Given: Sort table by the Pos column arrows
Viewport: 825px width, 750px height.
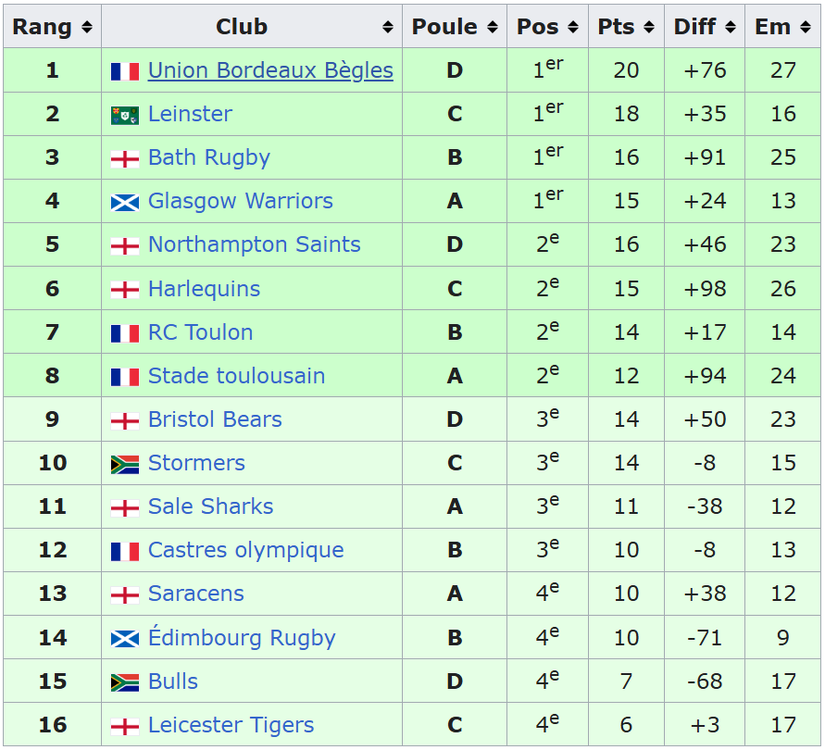Looking at the screenshot, I should pyautogui.click(x=574, y=27).
